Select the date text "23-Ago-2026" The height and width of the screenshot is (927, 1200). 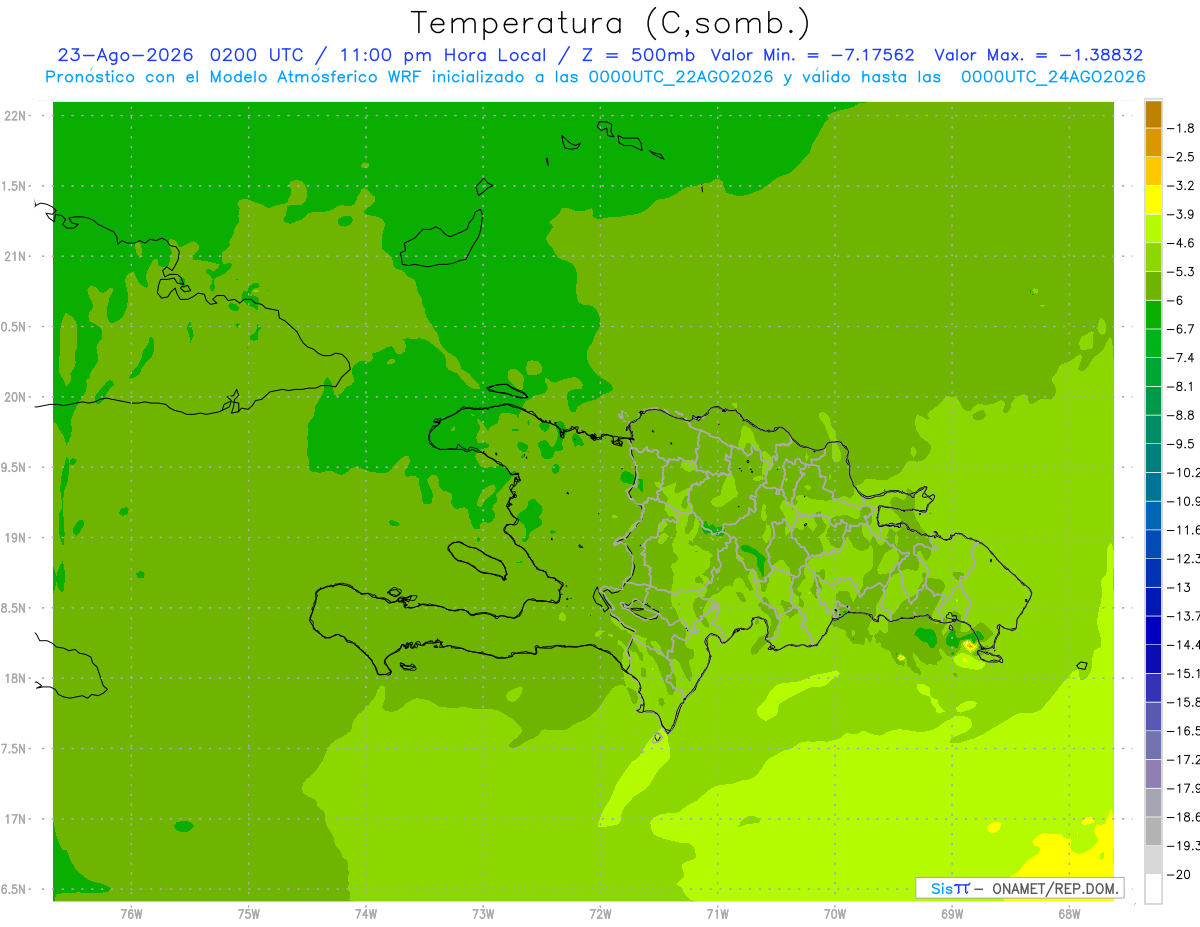point(126,55)
